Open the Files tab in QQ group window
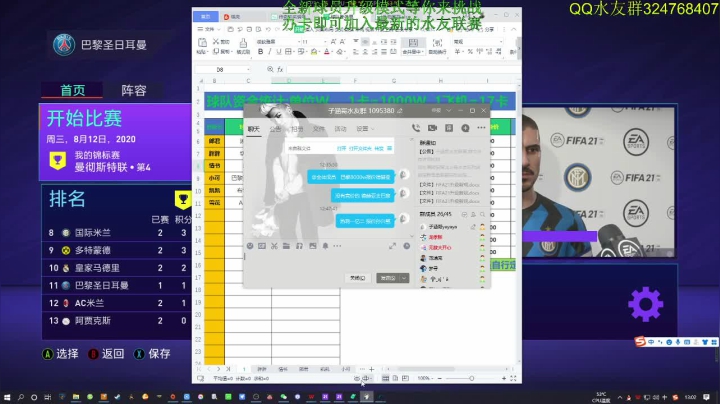The height and width of the screenshot is (404, 720). [319, 129]
